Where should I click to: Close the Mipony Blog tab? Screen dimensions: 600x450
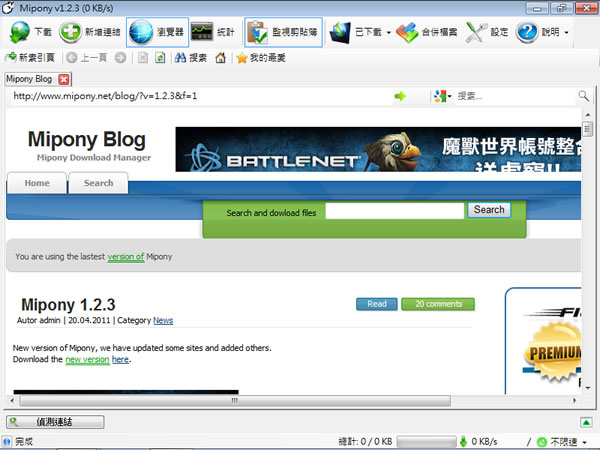[64, 79]
